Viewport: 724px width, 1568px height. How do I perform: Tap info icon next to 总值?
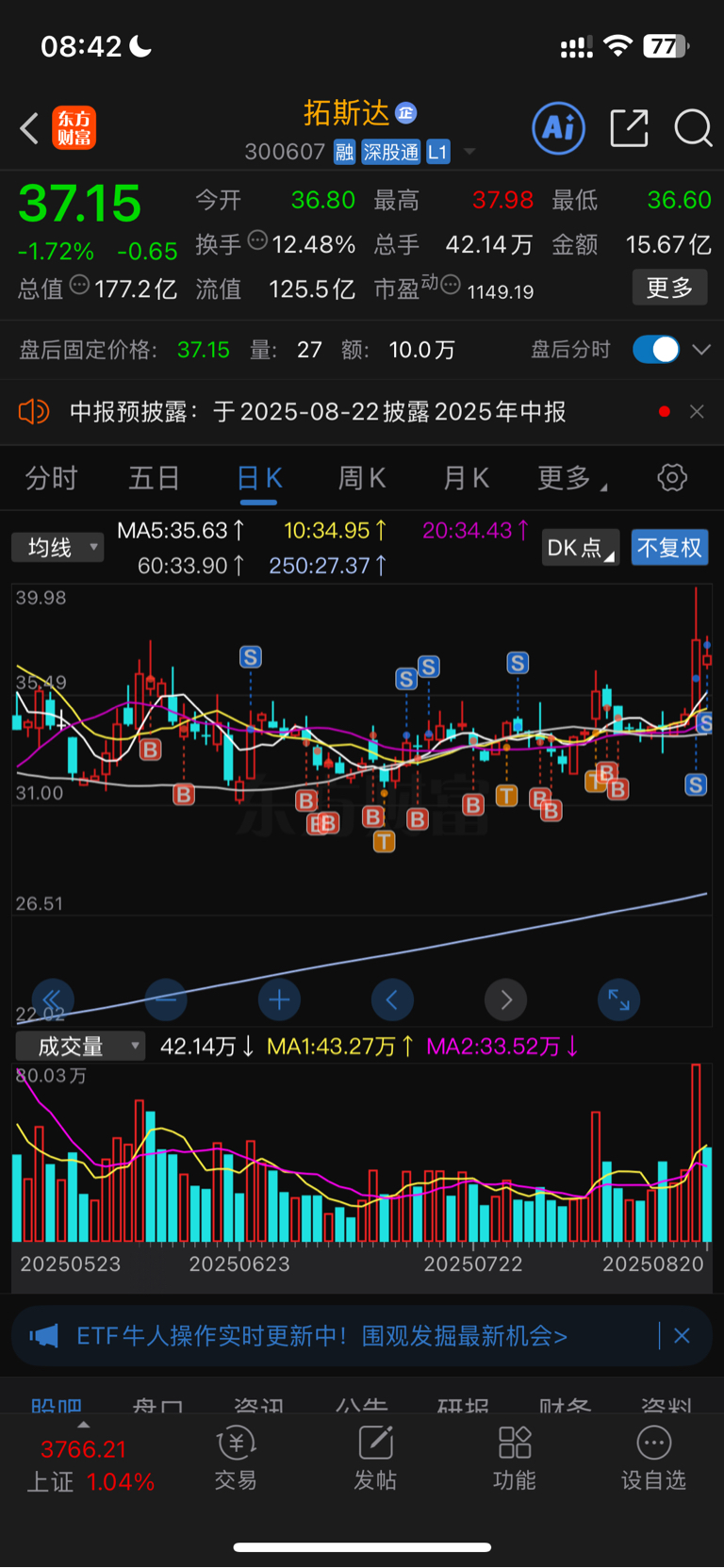pos(79,285)
